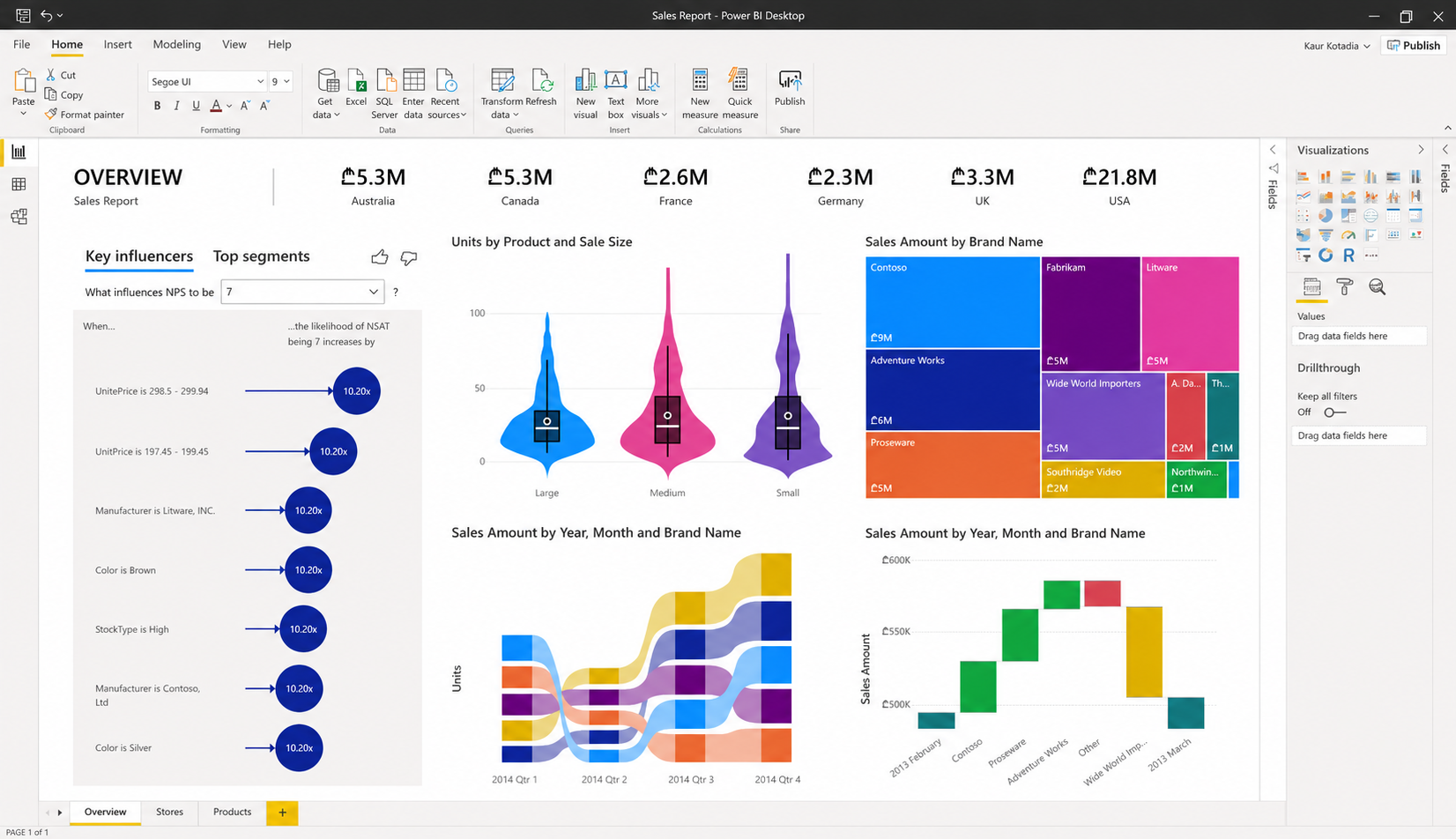The width and height of the screenshot is (1456, 839).
Task: Select the Key influencers tab
Action: click(x=139, y=256)
